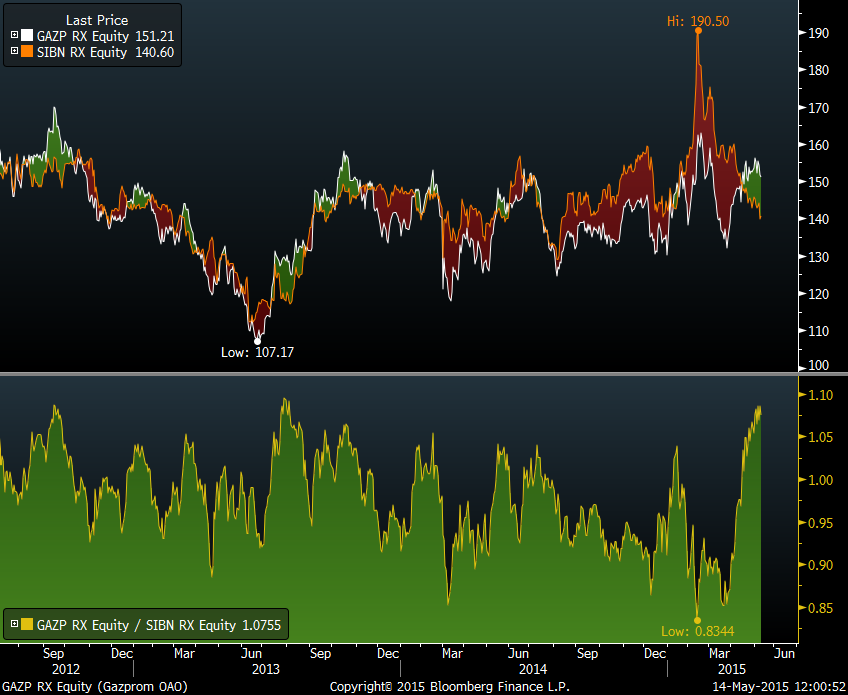848x695 pixels.
Task: Click the 'Hi: 190.50' annotation label
Action: tap(698, 21)
